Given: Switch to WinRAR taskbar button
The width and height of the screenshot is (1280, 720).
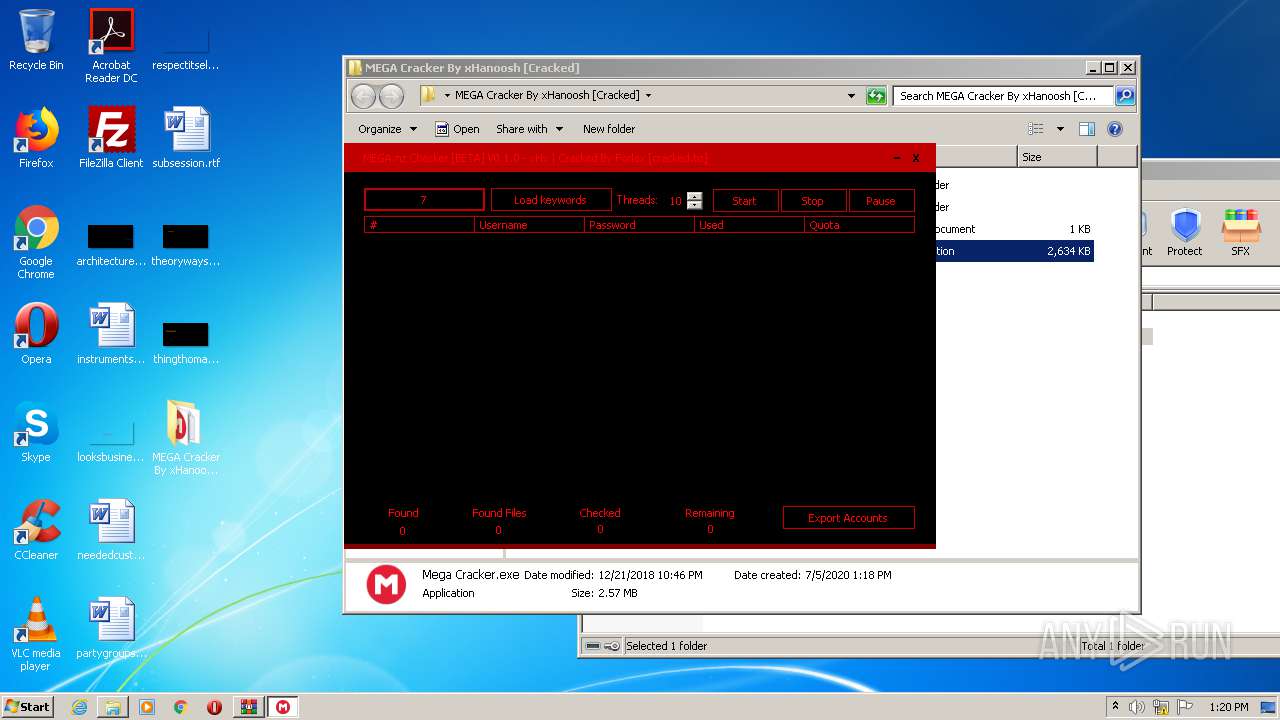Looking at the screenshot, I should click(249, 707).
